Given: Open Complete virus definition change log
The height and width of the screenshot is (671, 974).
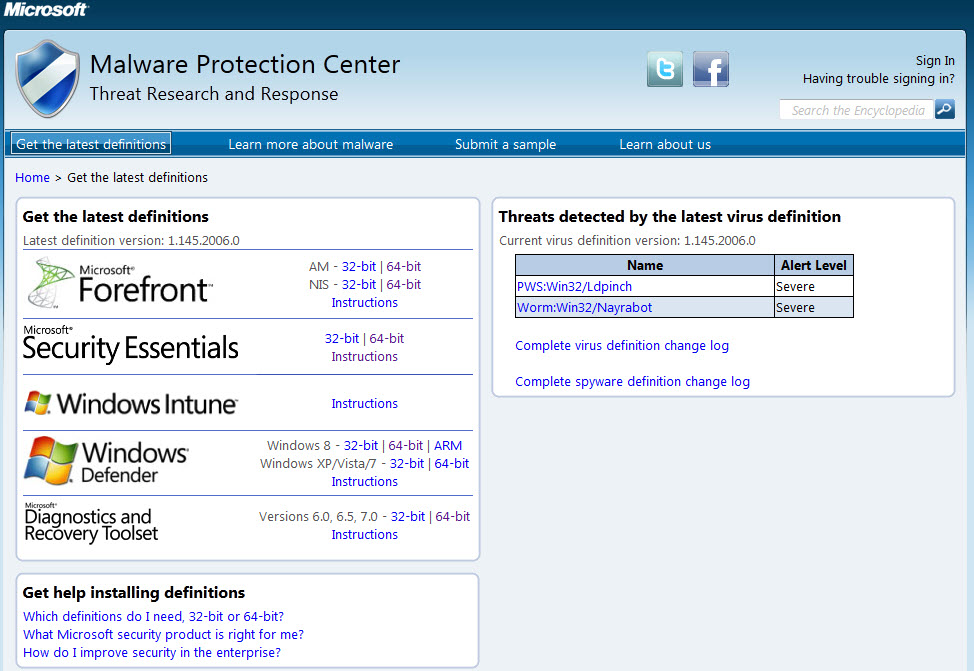Looking at the screenshot, I should click(x=622, y=345).
